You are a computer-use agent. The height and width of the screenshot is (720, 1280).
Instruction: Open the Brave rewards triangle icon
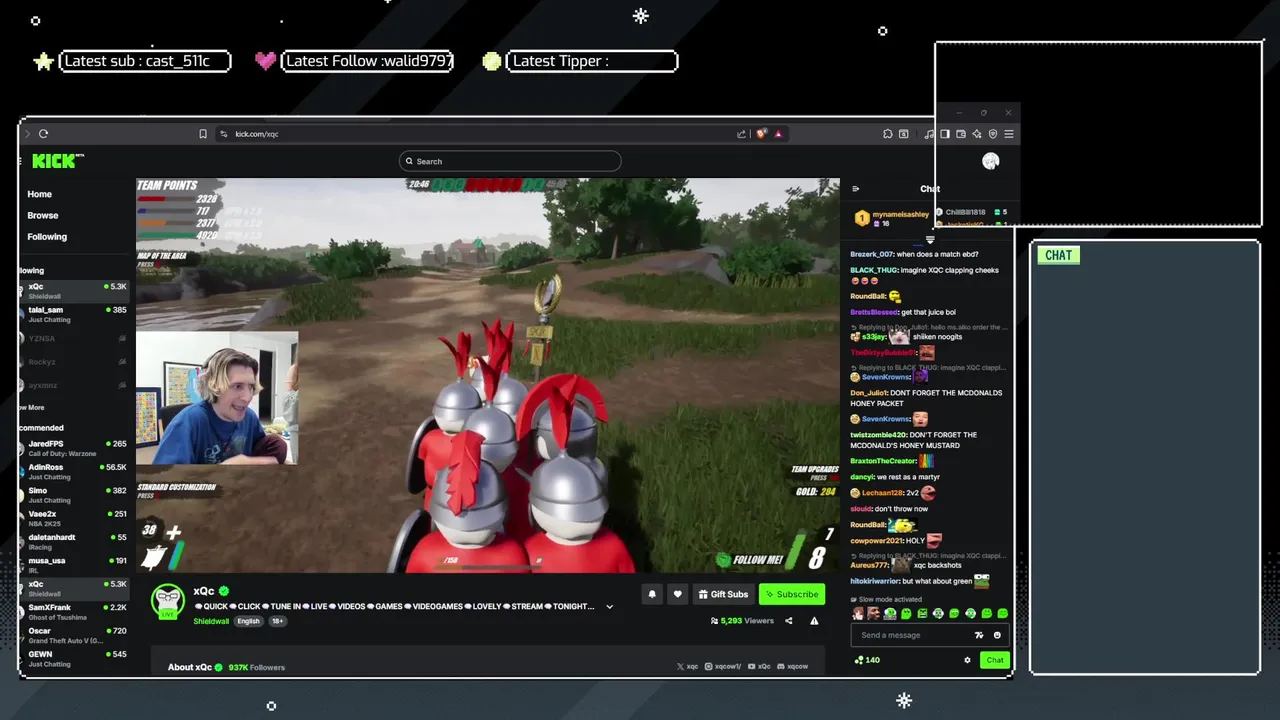click(x=778, y=134)
